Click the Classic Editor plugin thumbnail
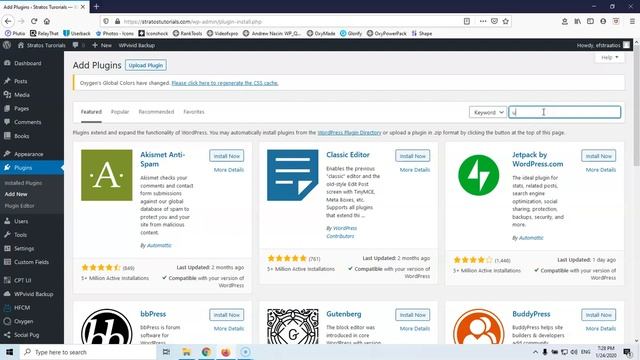640x360 pixels. click(293, 175)
